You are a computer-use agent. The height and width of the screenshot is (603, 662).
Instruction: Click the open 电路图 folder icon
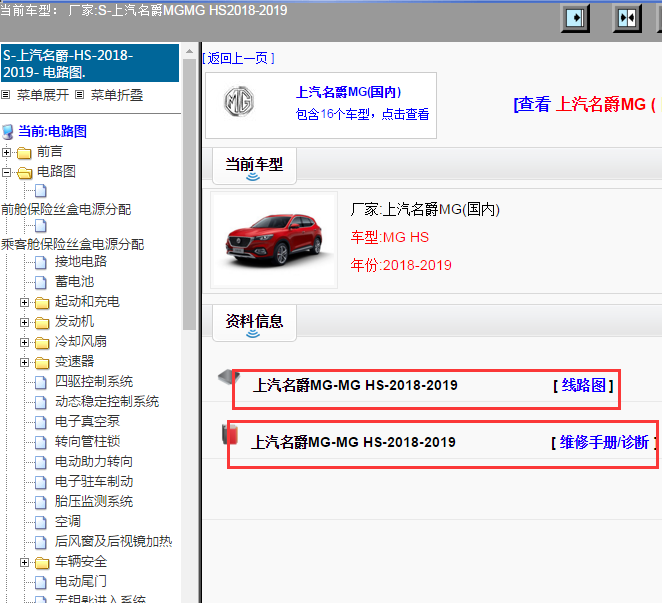[x=24, y=172]
